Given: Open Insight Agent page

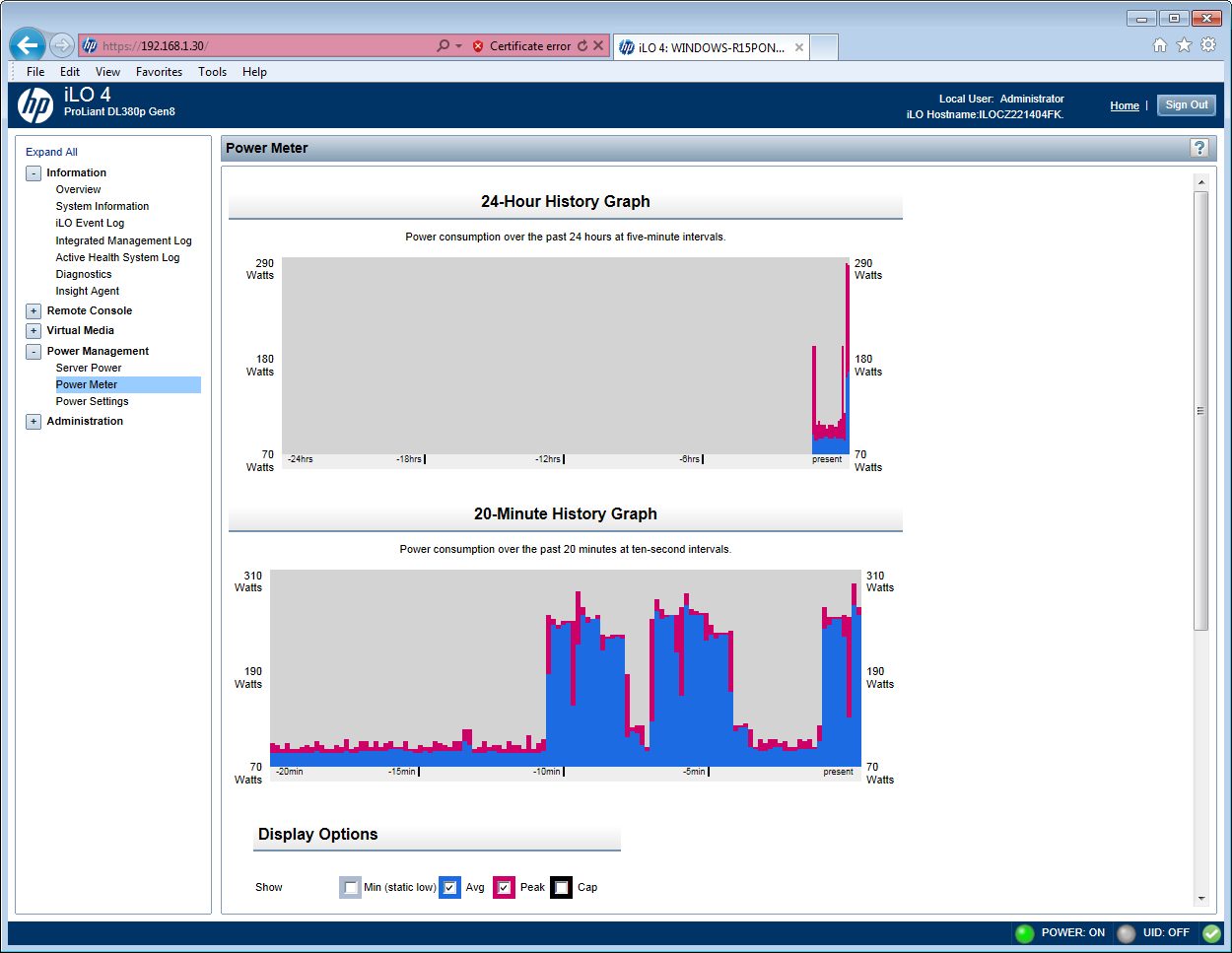Looking at the screenshot, I should pos(88,291).
